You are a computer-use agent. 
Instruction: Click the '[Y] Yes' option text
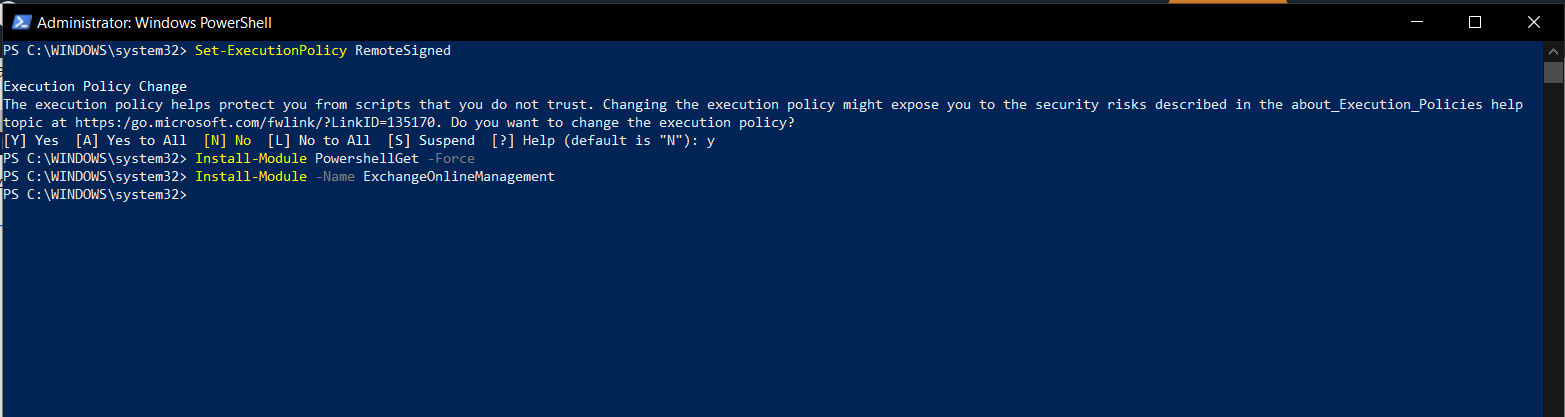[x=31, y=140]
